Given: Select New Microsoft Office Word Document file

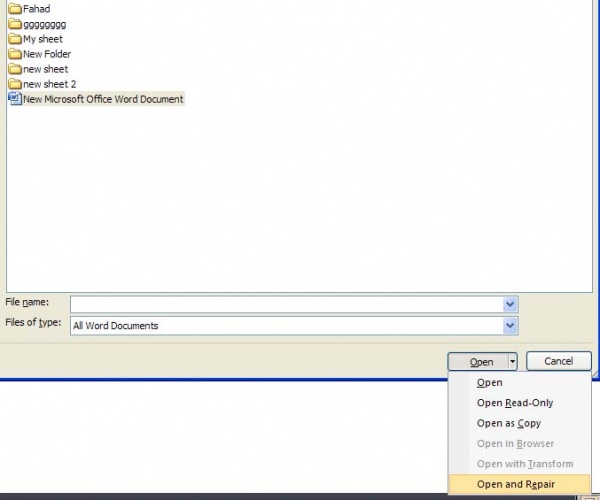Looking at the screenshot, I should point(103,99).
